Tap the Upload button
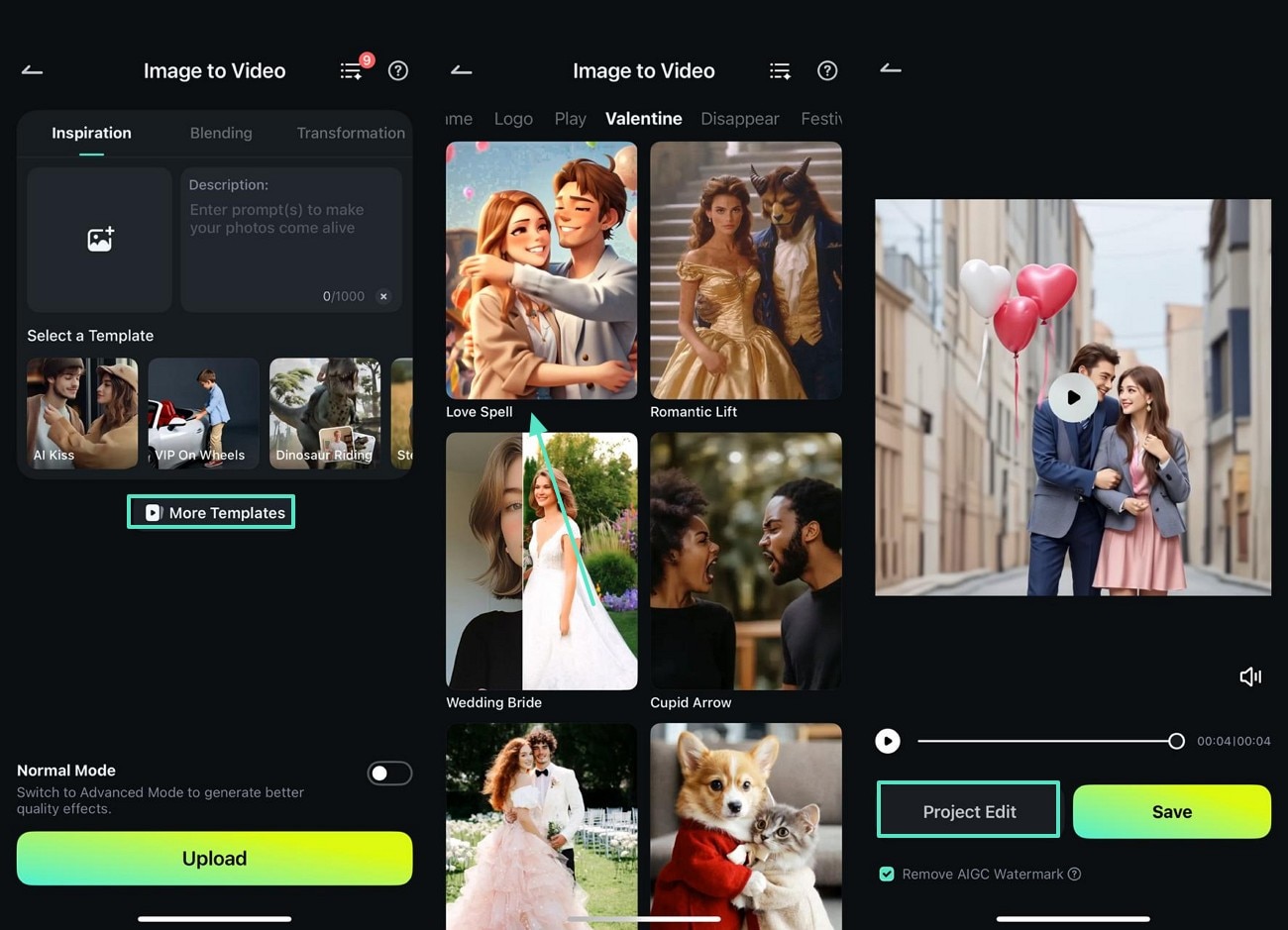Viewport: 1288px width, 930px height. point(214,859)
